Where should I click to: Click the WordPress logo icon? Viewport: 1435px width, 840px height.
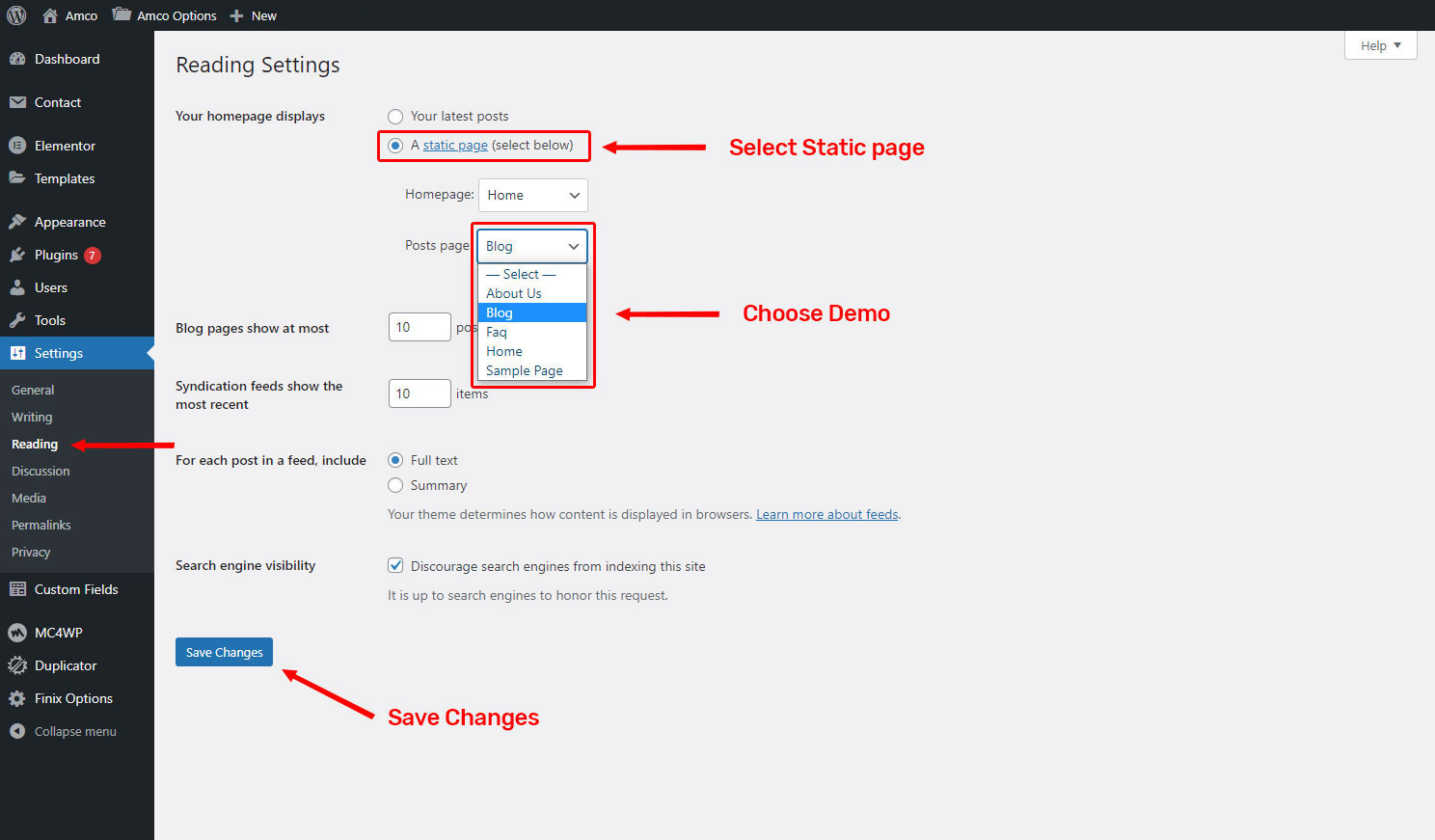16,15
